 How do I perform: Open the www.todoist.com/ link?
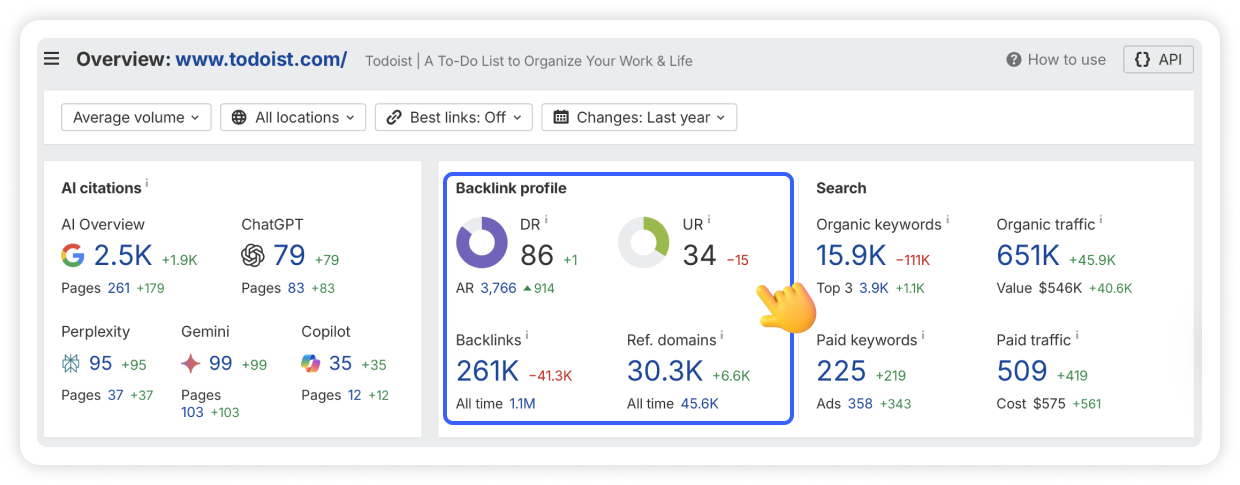coord(261,59)
